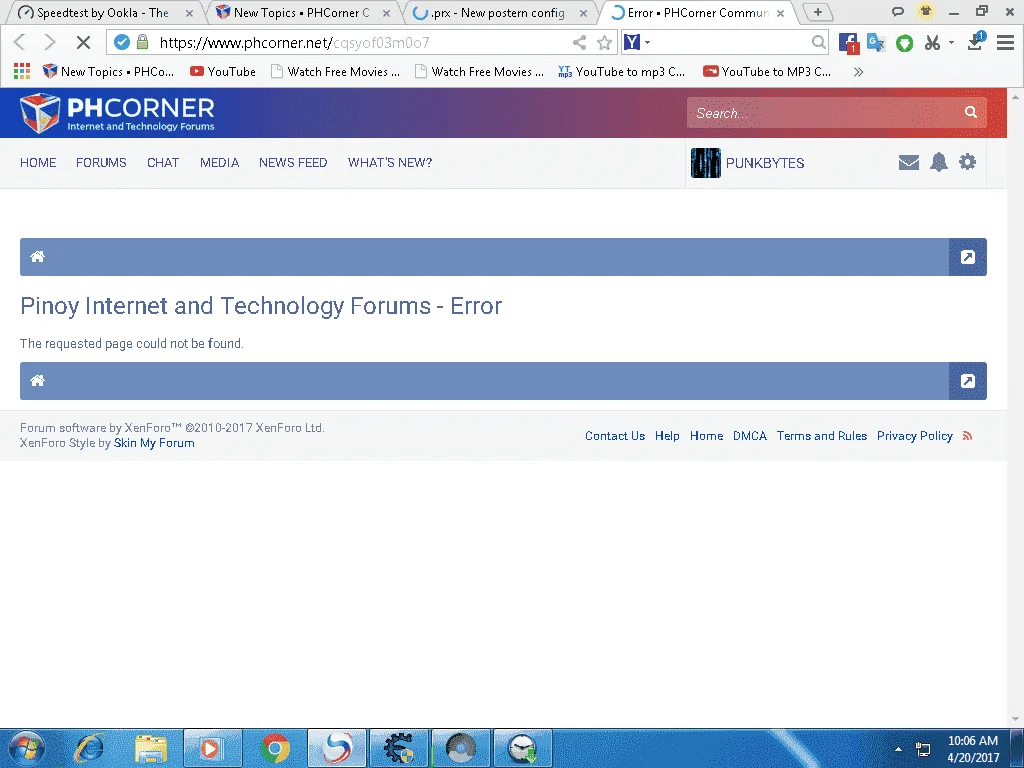Open YouTube bookmark
This screenshot has height=768, width=1024.
click(223, 72)
